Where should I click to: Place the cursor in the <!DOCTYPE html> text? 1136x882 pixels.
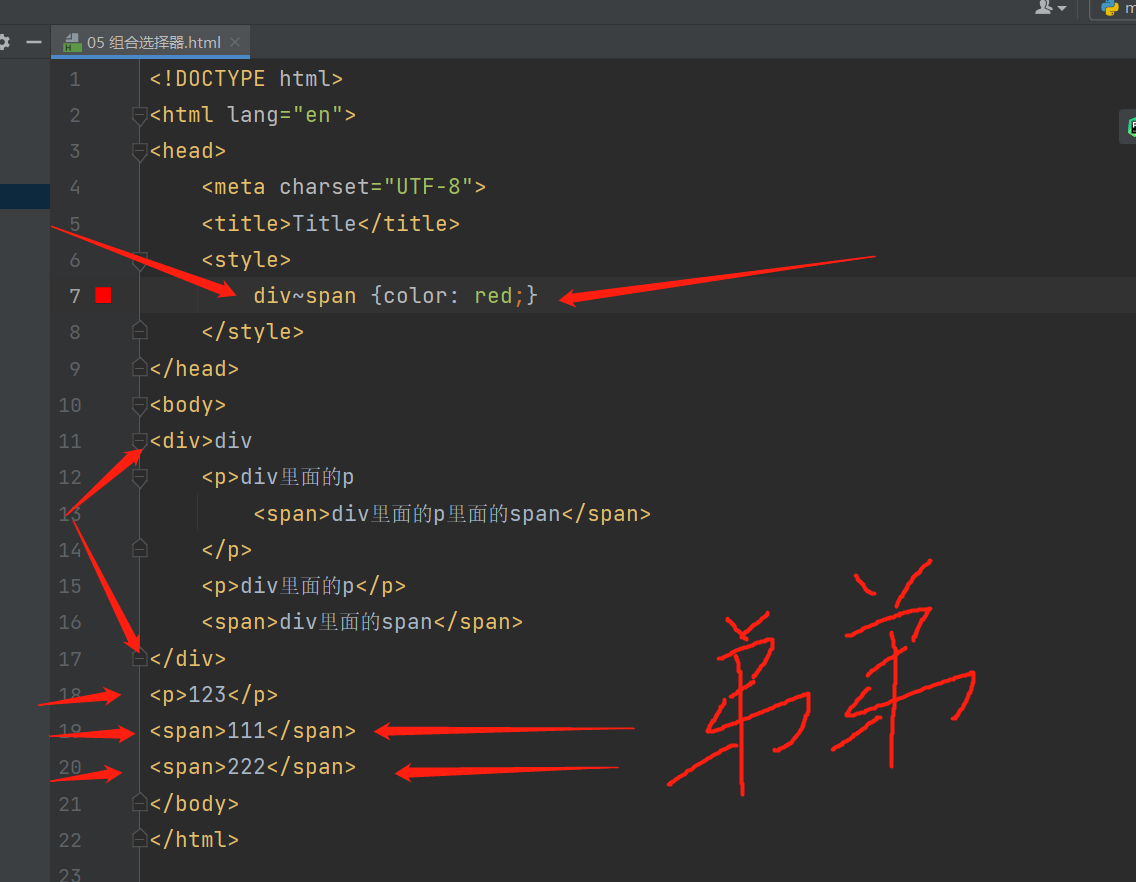point(246,78)
